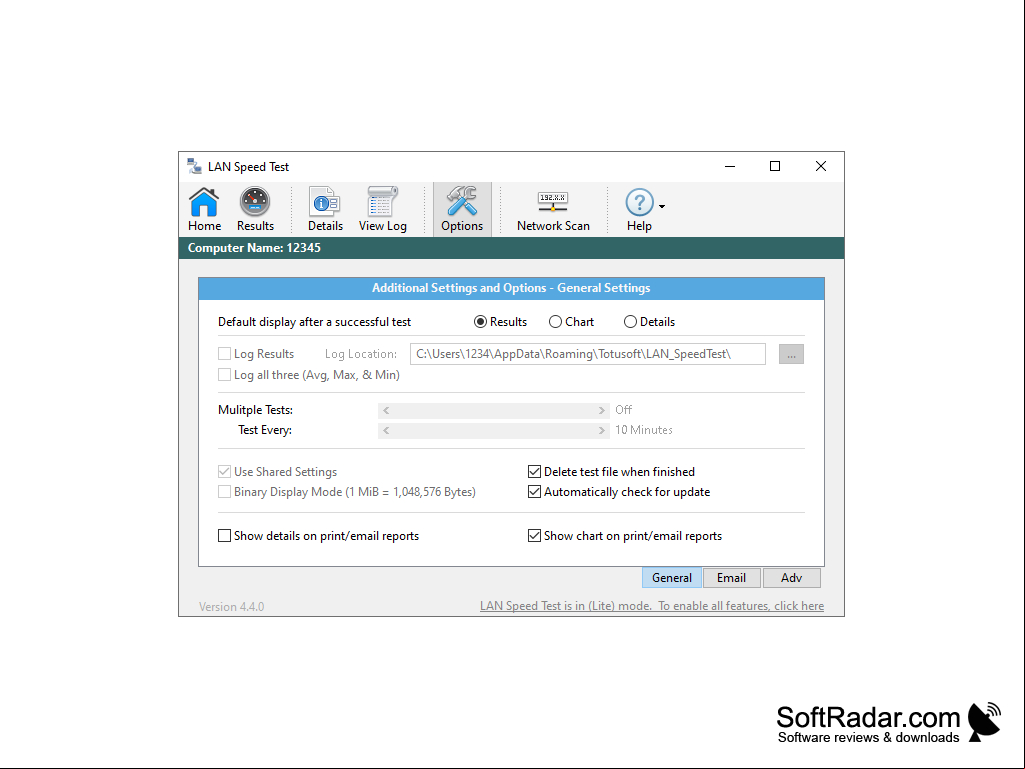Click the Lite mode enable features link

pos(652,606)
